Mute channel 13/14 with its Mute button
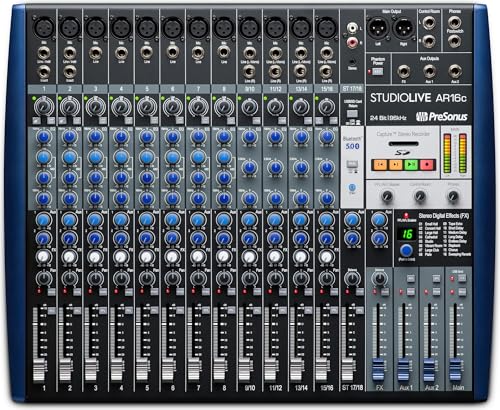This screenshot has height=410, width=500. coord(308,292)
